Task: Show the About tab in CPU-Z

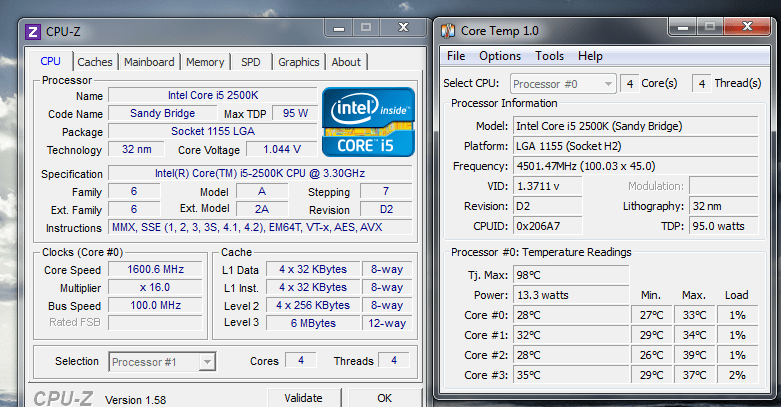Action: (346, 62)
